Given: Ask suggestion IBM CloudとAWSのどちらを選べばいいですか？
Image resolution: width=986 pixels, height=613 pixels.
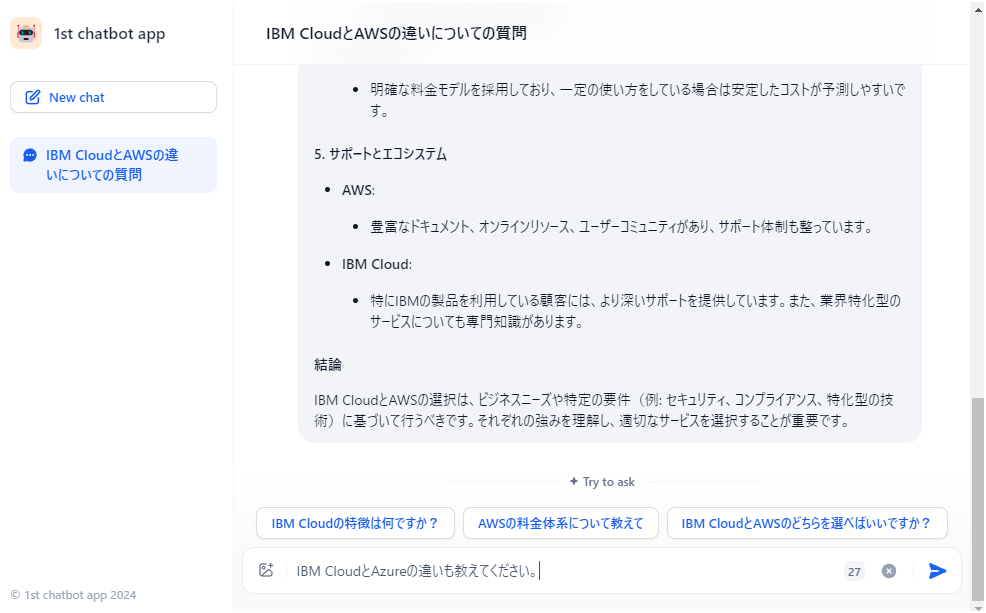Looking at the screenshot, I should point(807,523).
